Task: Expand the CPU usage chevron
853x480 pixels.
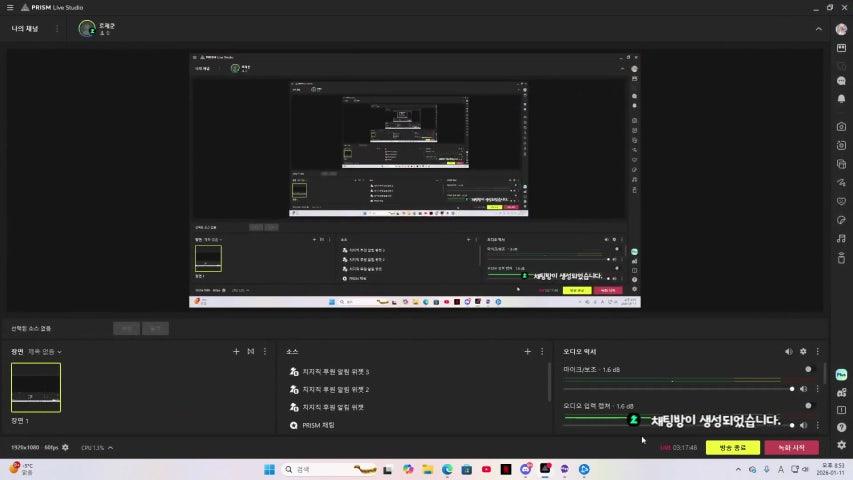Action: [110, 447]
